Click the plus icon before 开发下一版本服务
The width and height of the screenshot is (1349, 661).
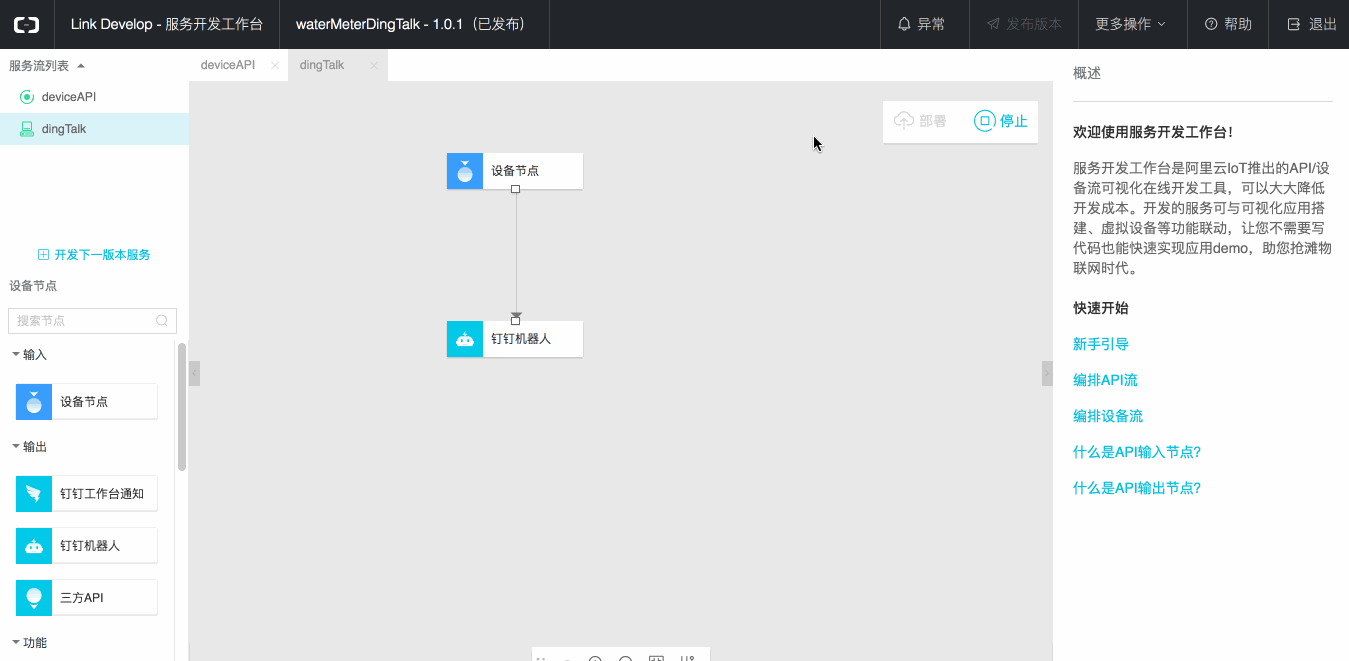43,255
